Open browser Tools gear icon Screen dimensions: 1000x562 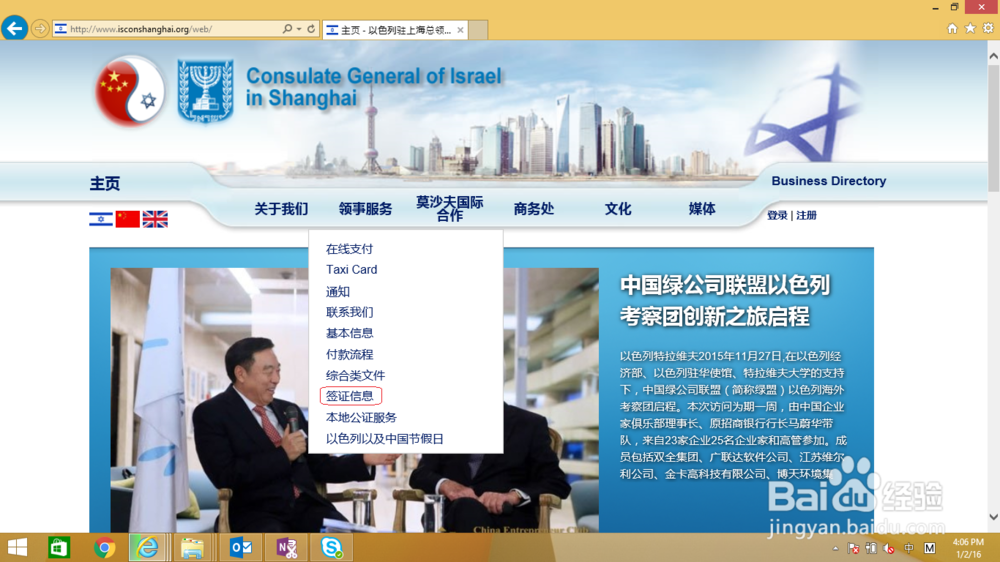click(988, 28)
